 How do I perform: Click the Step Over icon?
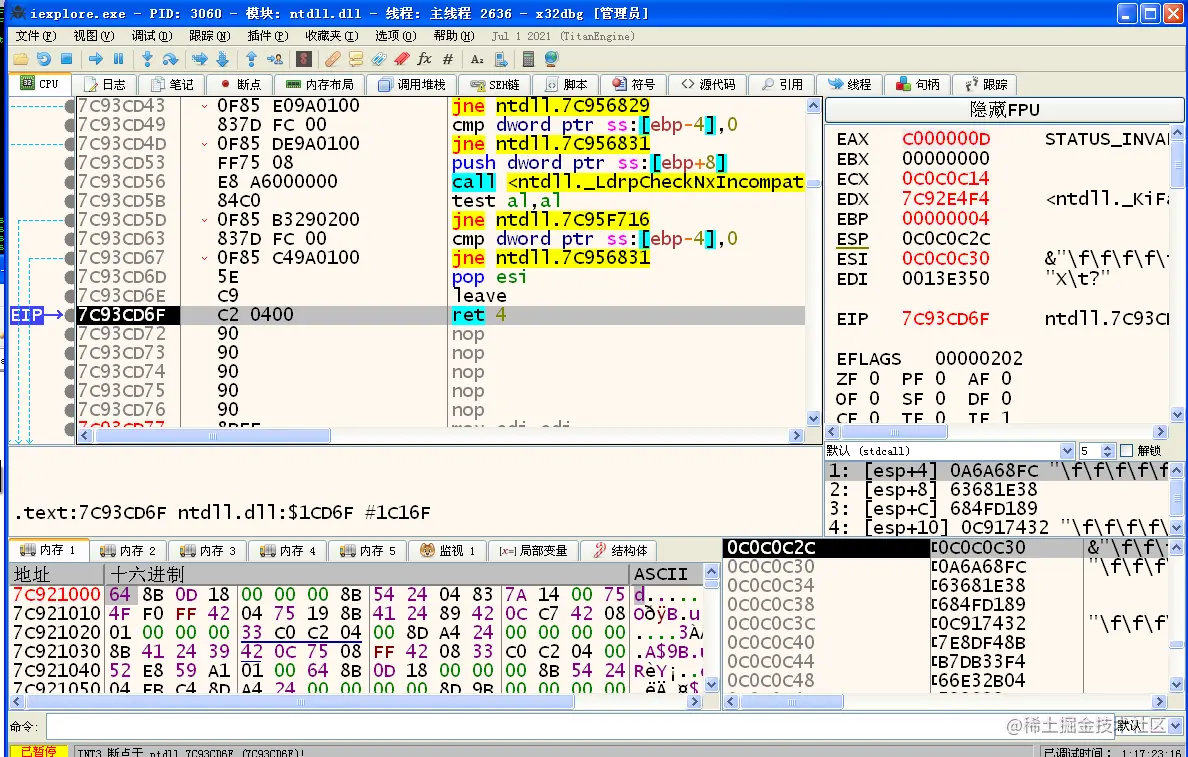pyautogui.click(x=170, y=59)
